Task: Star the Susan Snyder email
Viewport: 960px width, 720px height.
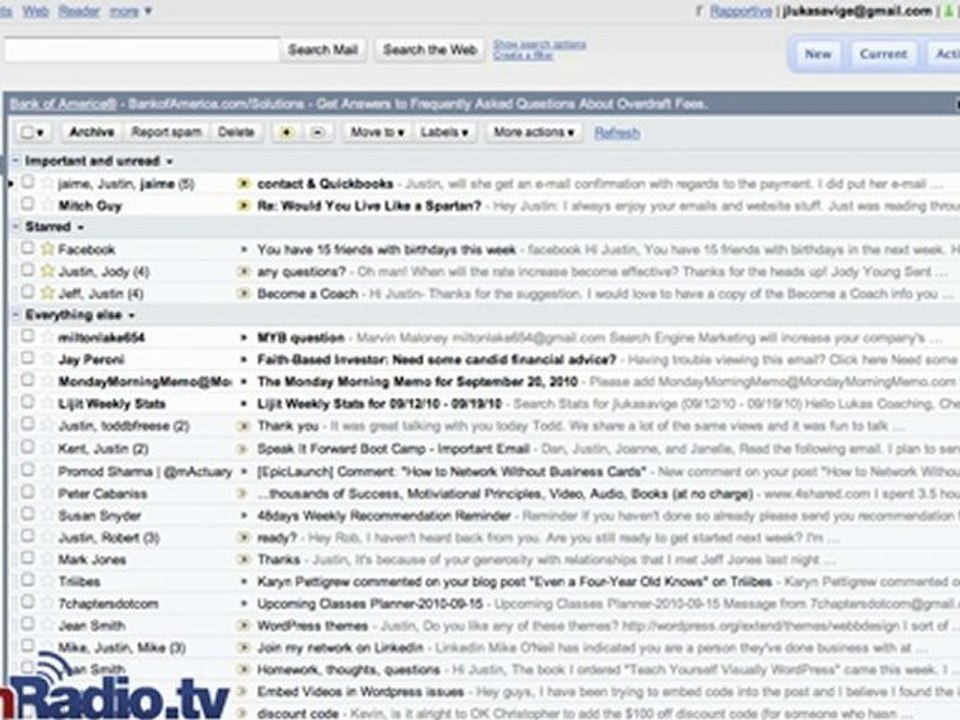Action: (x=47, y=515)
